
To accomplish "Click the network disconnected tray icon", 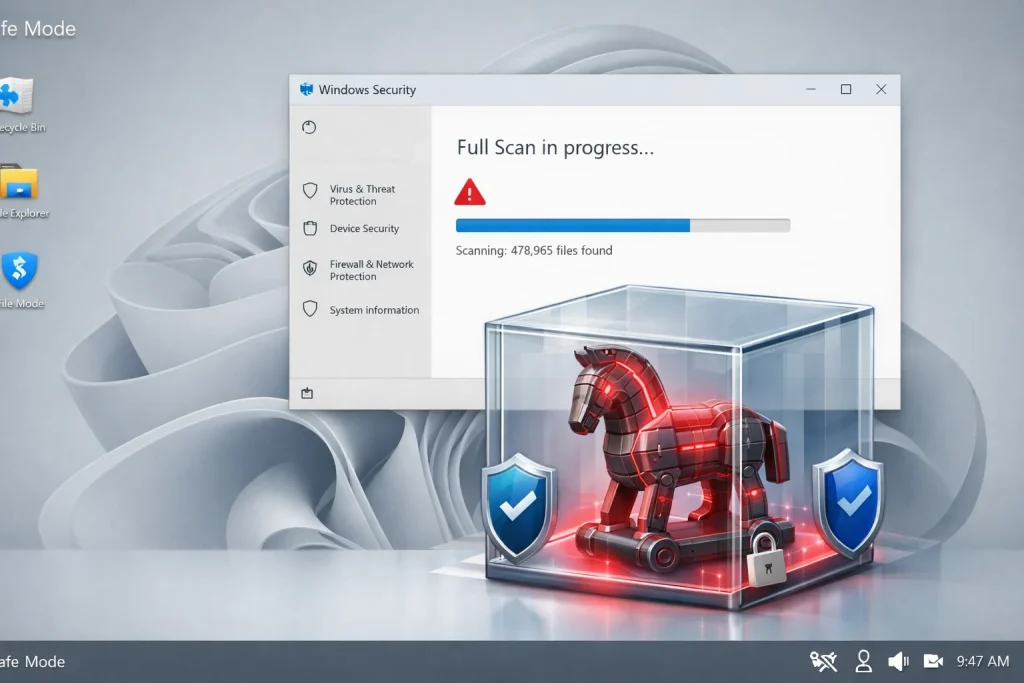I will [824, 661].
